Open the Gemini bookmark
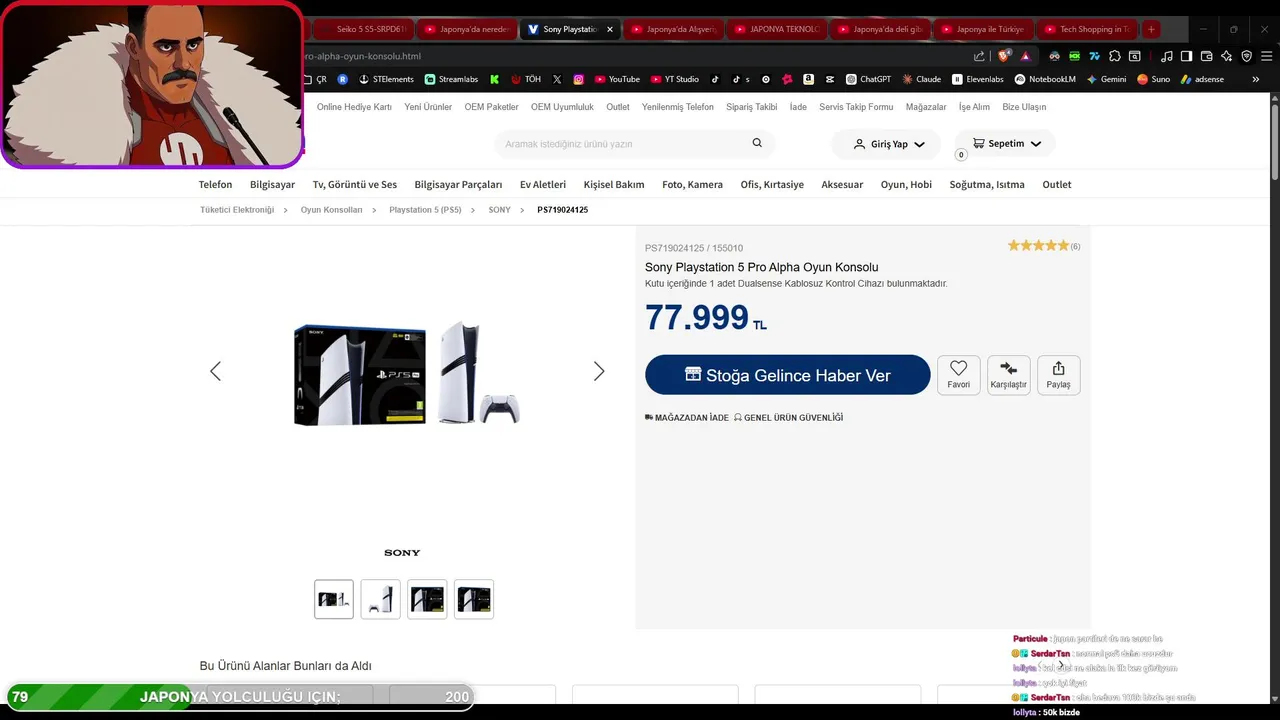The image size is (1280, 720). [1106, 79]
